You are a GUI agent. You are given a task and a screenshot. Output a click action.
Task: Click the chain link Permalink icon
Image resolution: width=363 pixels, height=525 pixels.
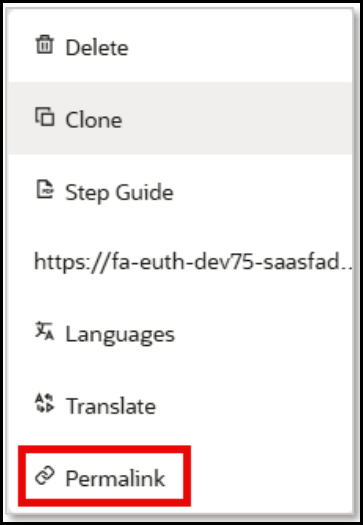pos(45,476)
